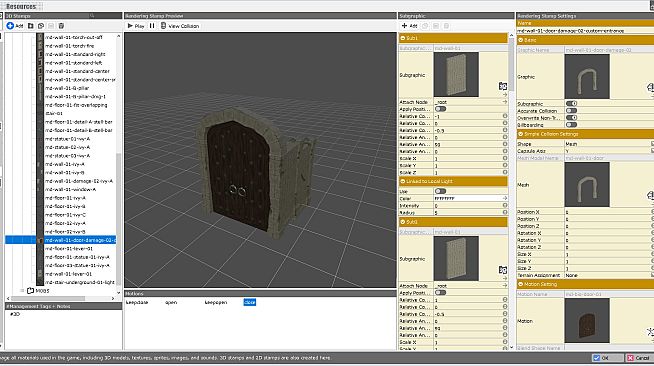Click the Sub2 Attach Node arrow icon
This screenshot has height=366, width=654.
pyautogui.click(x=505, y=286)
